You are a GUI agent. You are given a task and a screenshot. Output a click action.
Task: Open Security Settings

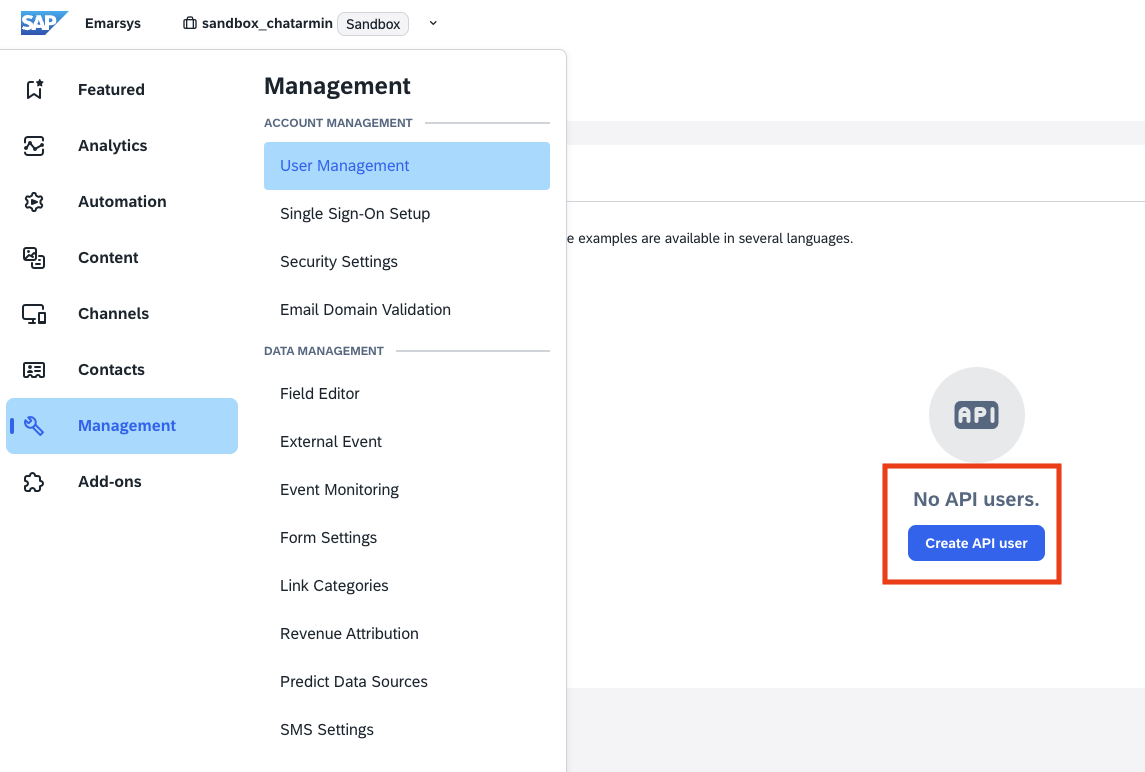339,262
